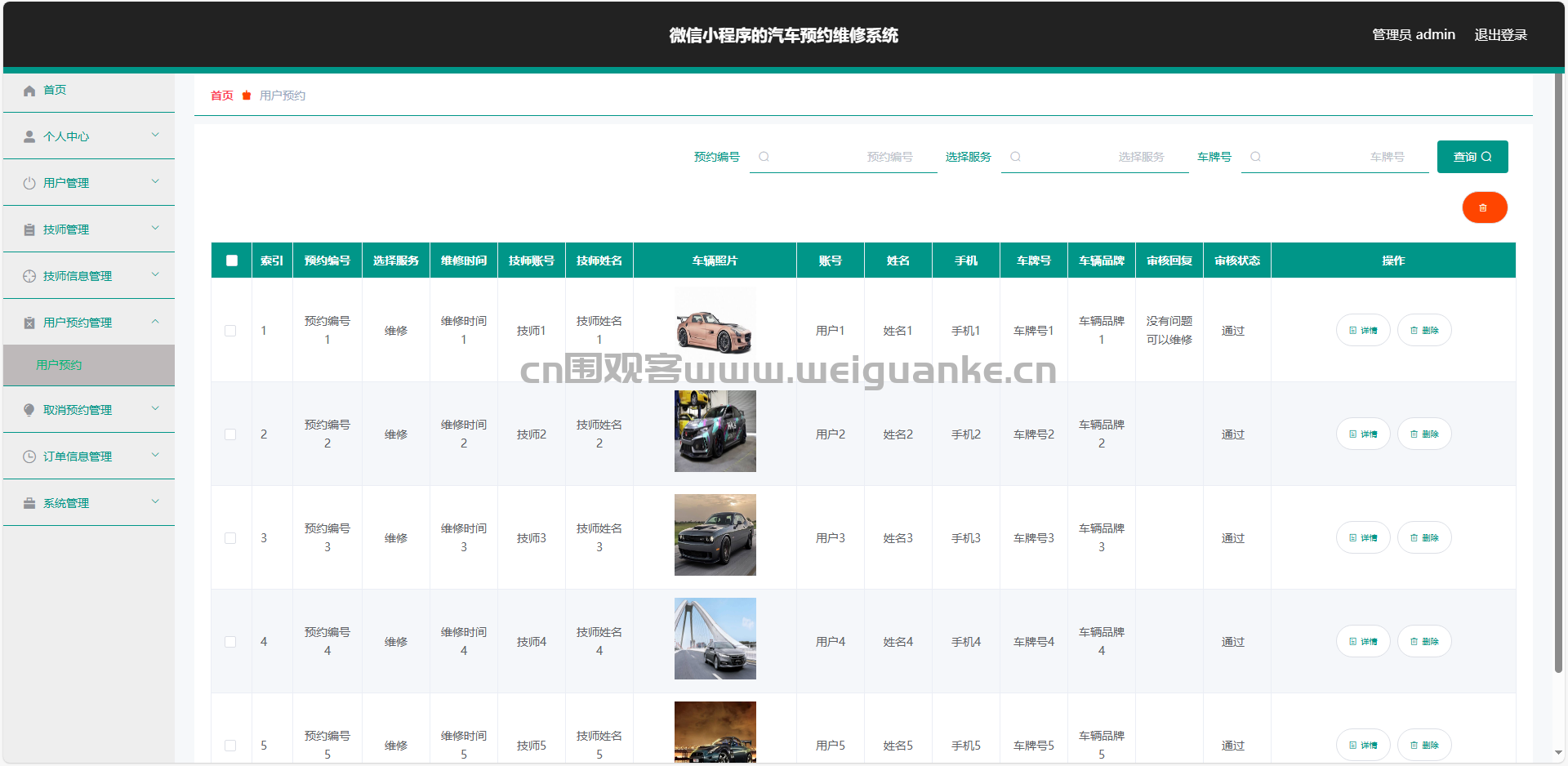Expand the 技师管理 chevron
The image size is (1568, 766).
(x=155, y=229)
